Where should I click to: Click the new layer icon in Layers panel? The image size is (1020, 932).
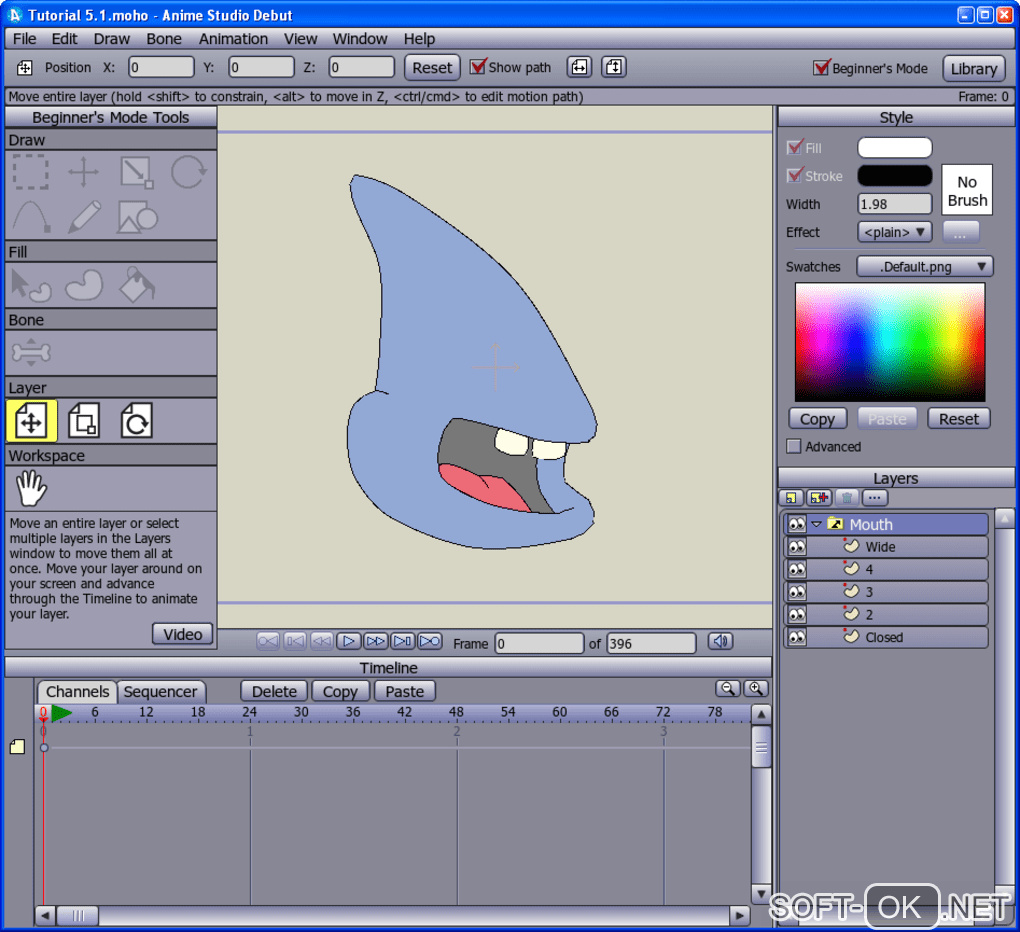coord(791,498)
